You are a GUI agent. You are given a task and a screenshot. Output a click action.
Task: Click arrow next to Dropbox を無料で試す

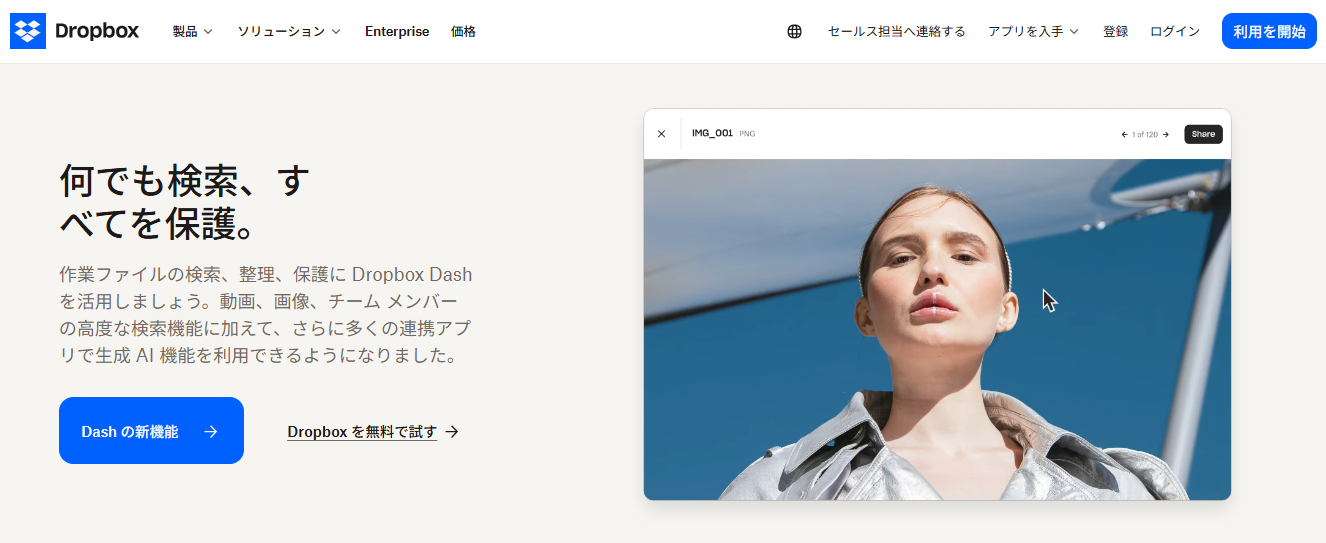click(x=452, y=432)
